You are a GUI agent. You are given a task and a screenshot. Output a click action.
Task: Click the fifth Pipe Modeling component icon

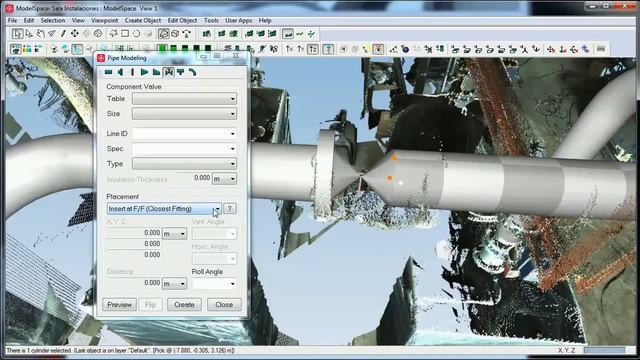click(x=156, y=72)
